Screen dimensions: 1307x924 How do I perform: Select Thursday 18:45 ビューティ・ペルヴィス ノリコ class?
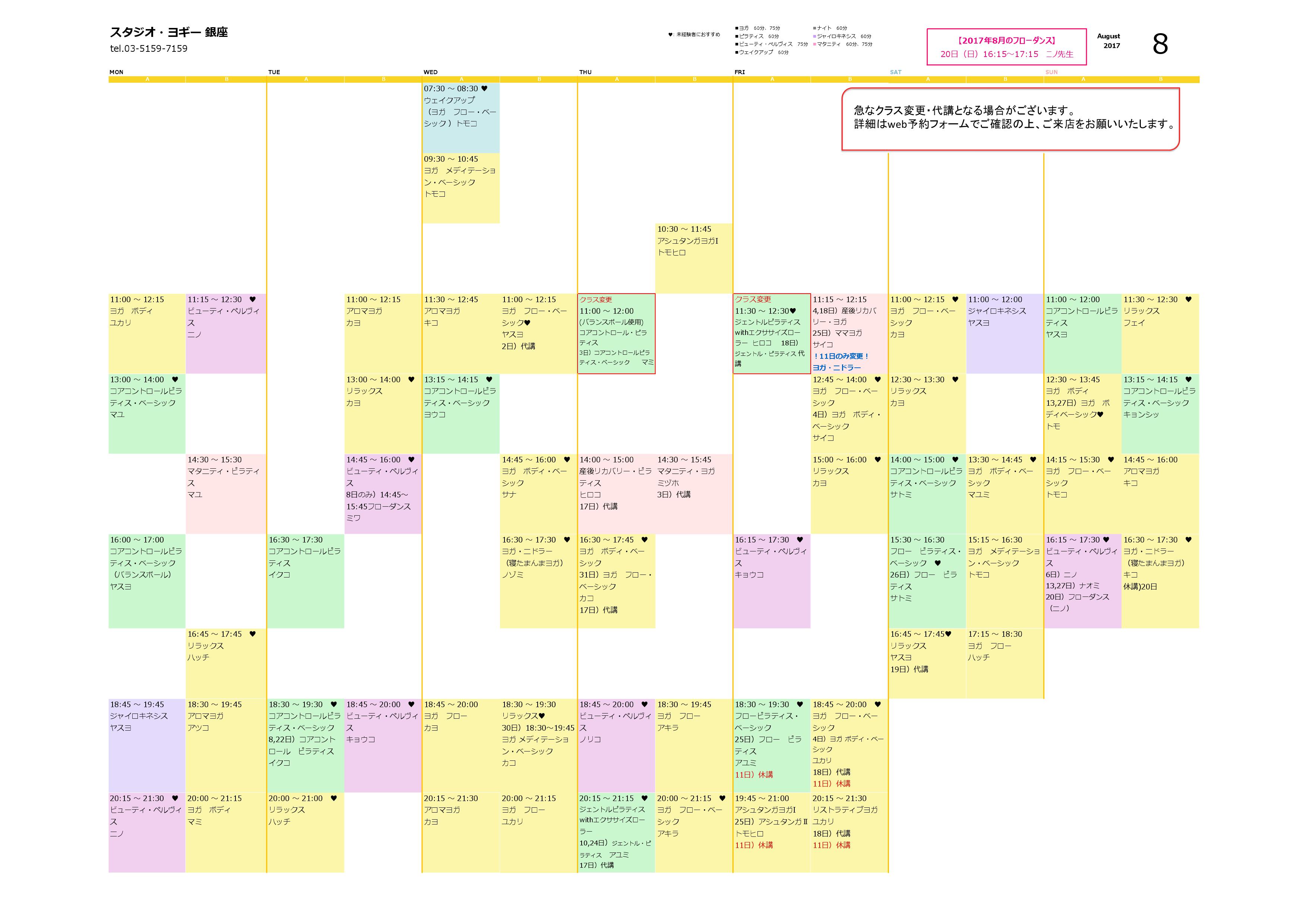click(617, 746)
